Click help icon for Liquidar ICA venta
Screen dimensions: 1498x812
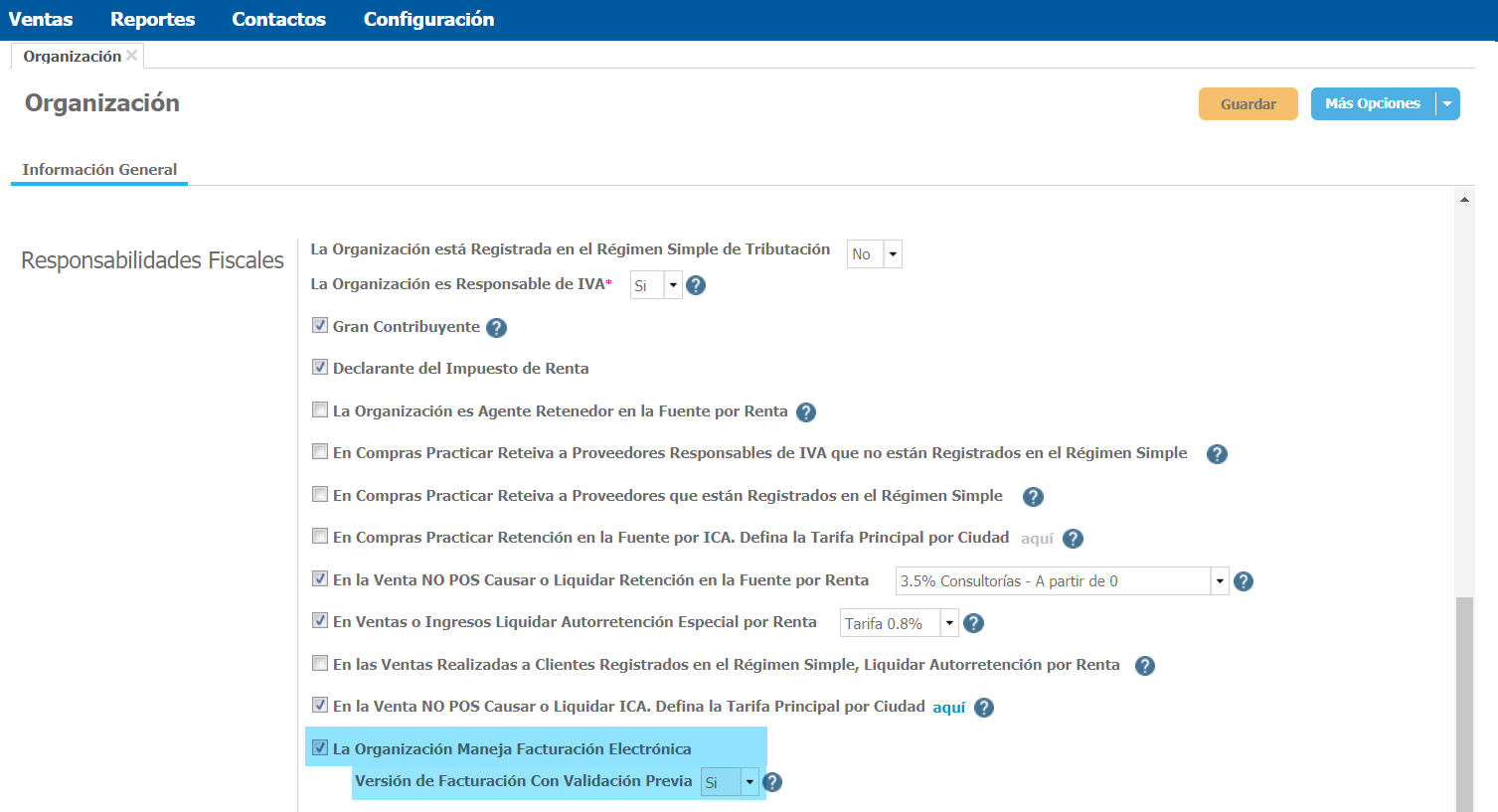(x=984, y=708)
